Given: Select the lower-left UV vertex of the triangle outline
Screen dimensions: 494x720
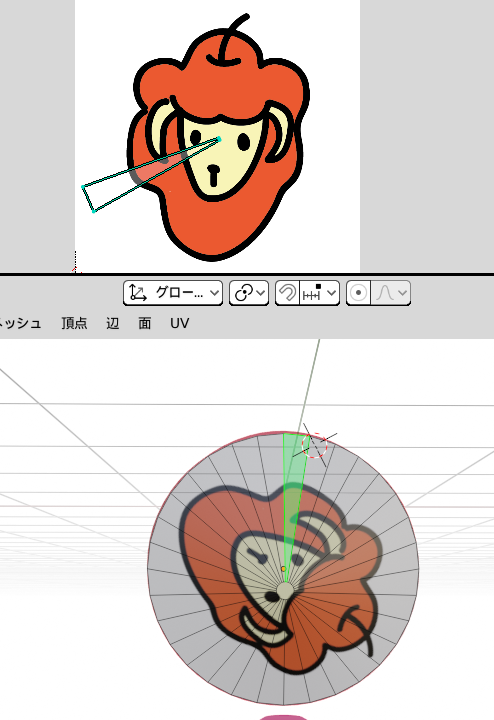Looking at the screenshot, I should click(x=94, y=211).
